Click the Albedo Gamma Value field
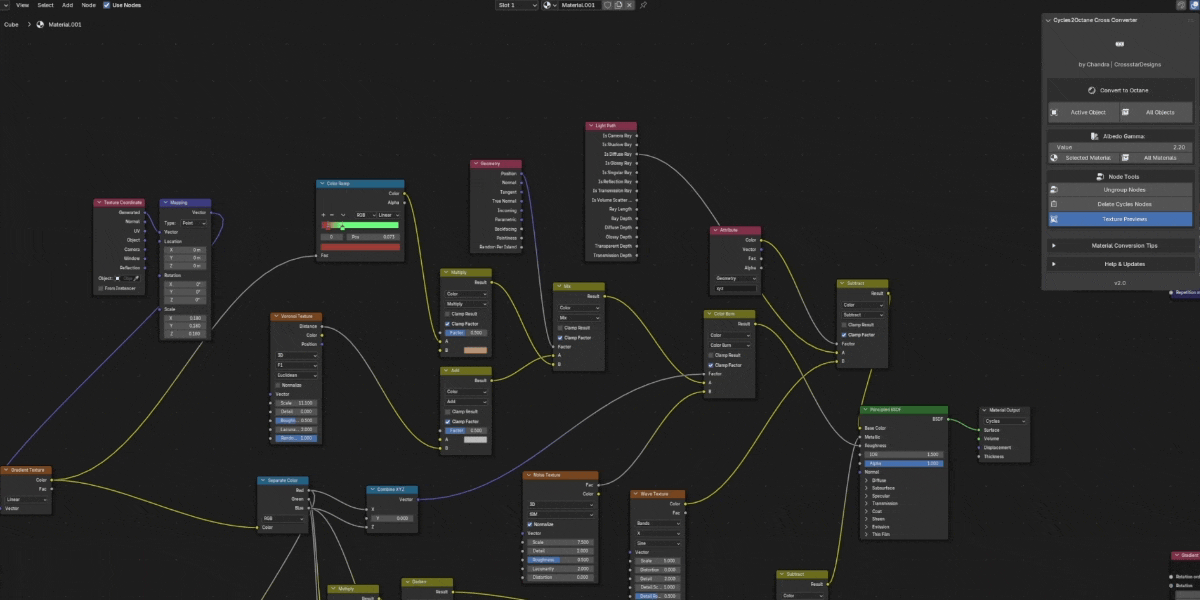Viewport: 1200px width, 600px height. 1120,147
